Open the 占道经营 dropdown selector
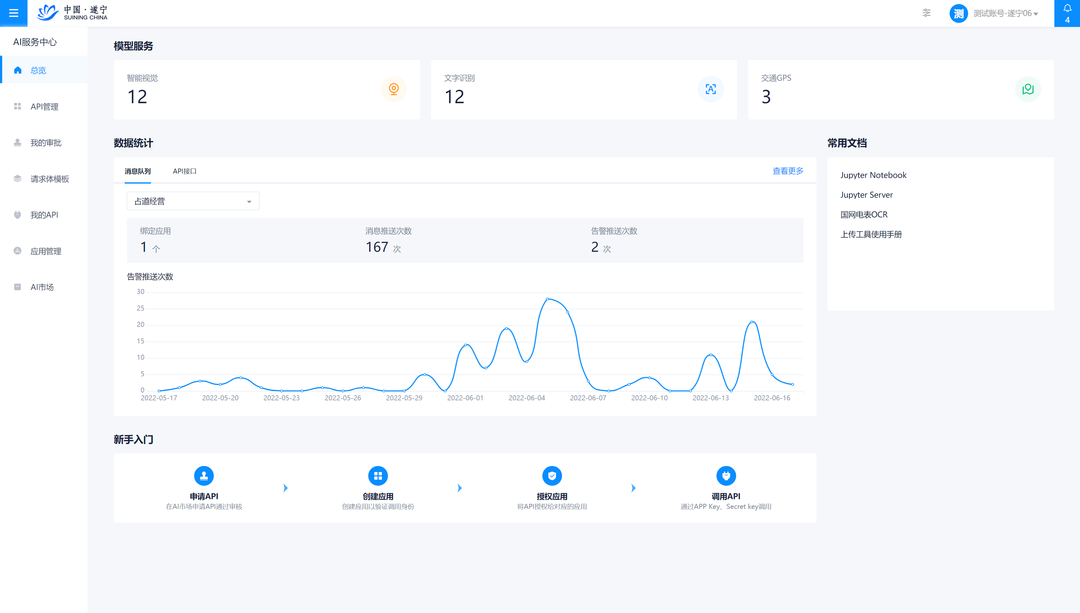Viewport: 1080px width, 613px height. click(x=193, y=201)
